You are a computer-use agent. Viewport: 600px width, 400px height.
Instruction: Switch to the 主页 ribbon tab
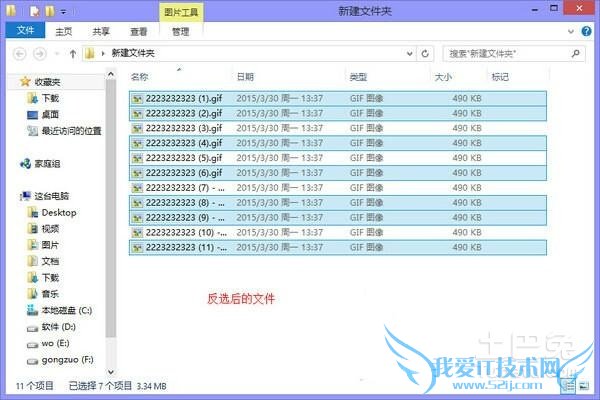(x=64, y=31)
